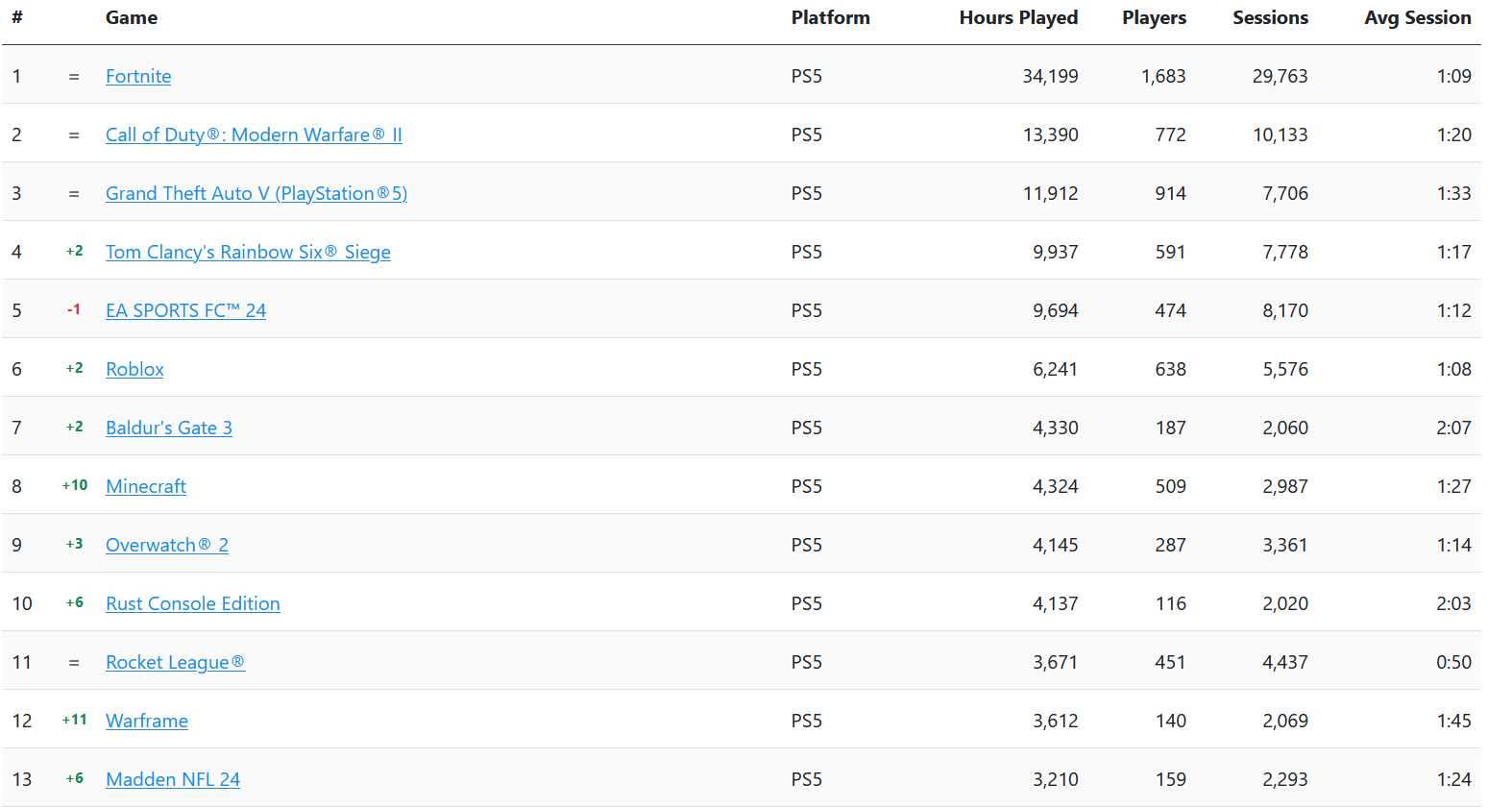The height and width of the screenshot is (808, 1512).
Task: Click the Avg Session column header
Action: click(1418, 17)
